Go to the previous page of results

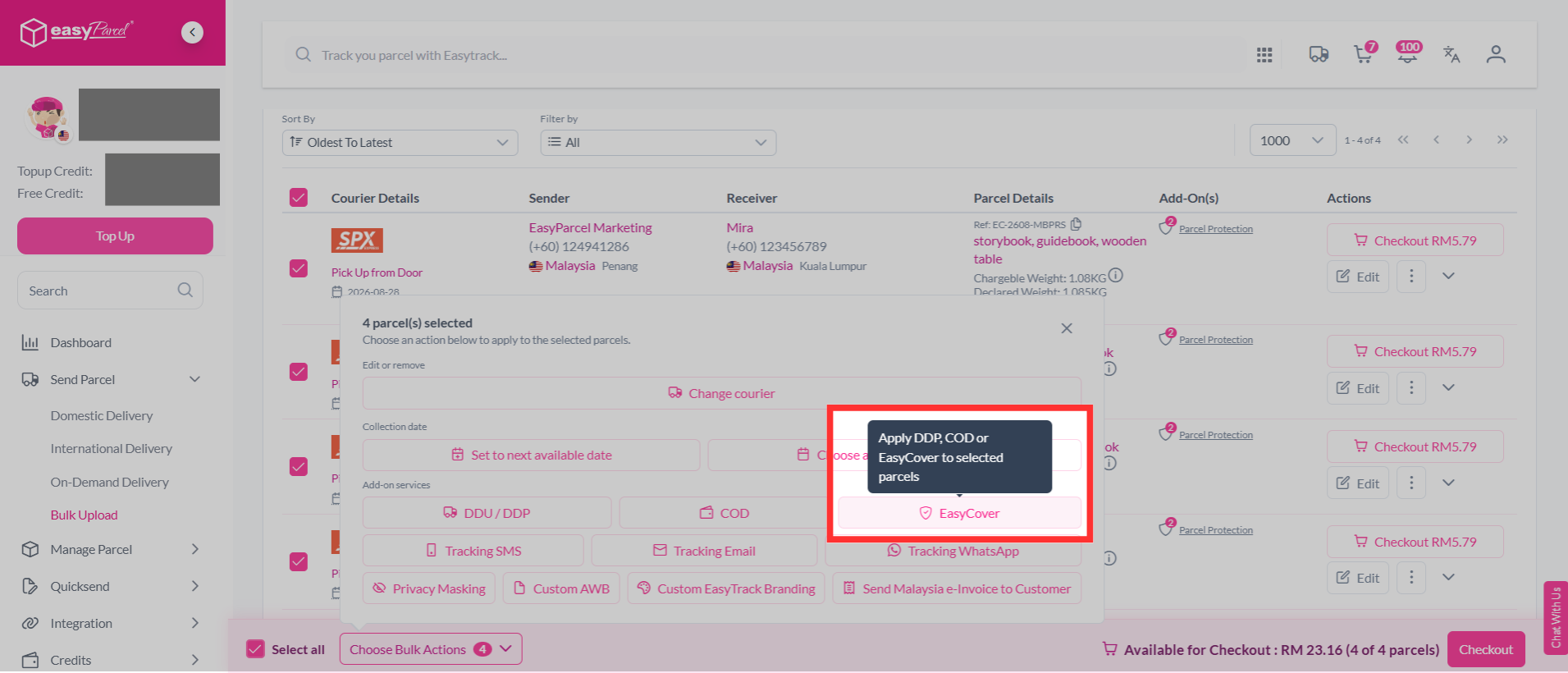1436,140
